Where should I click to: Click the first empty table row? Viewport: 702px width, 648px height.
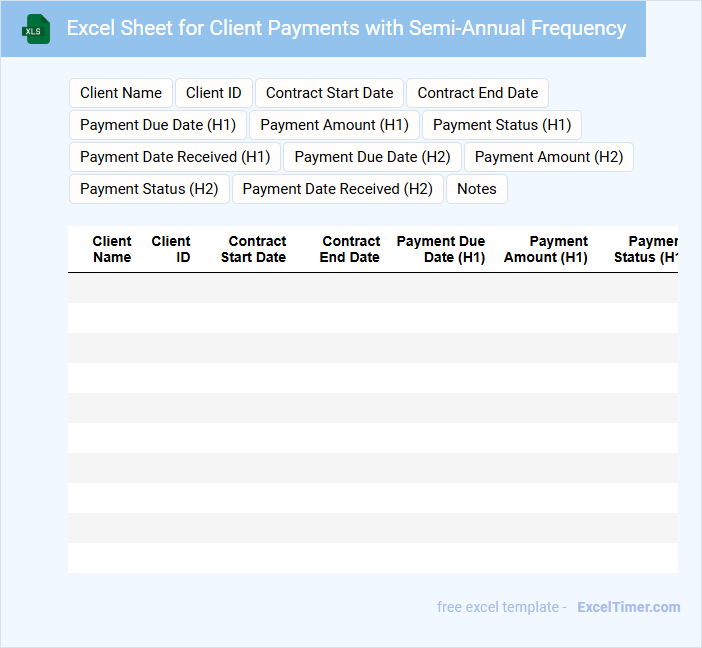(372, 288)
